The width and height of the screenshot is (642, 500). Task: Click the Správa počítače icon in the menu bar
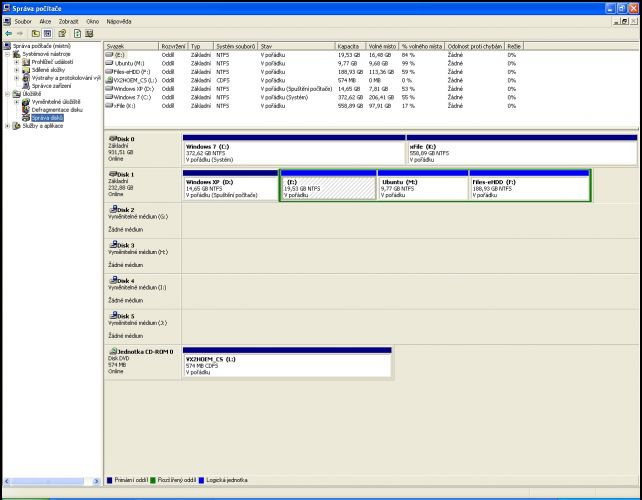point(7,21)
